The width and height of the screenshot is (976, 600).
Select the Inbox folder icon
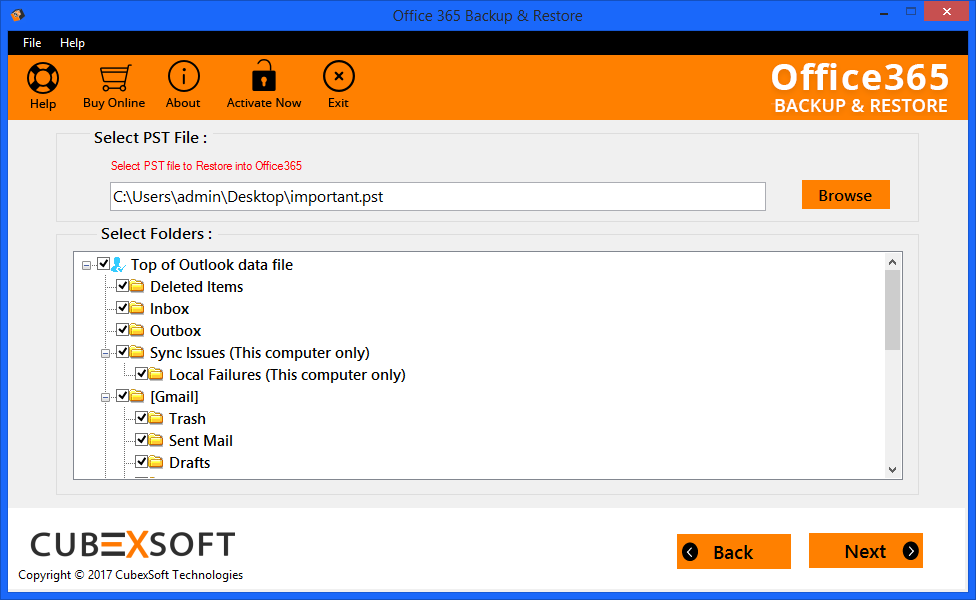click(137, 308)
